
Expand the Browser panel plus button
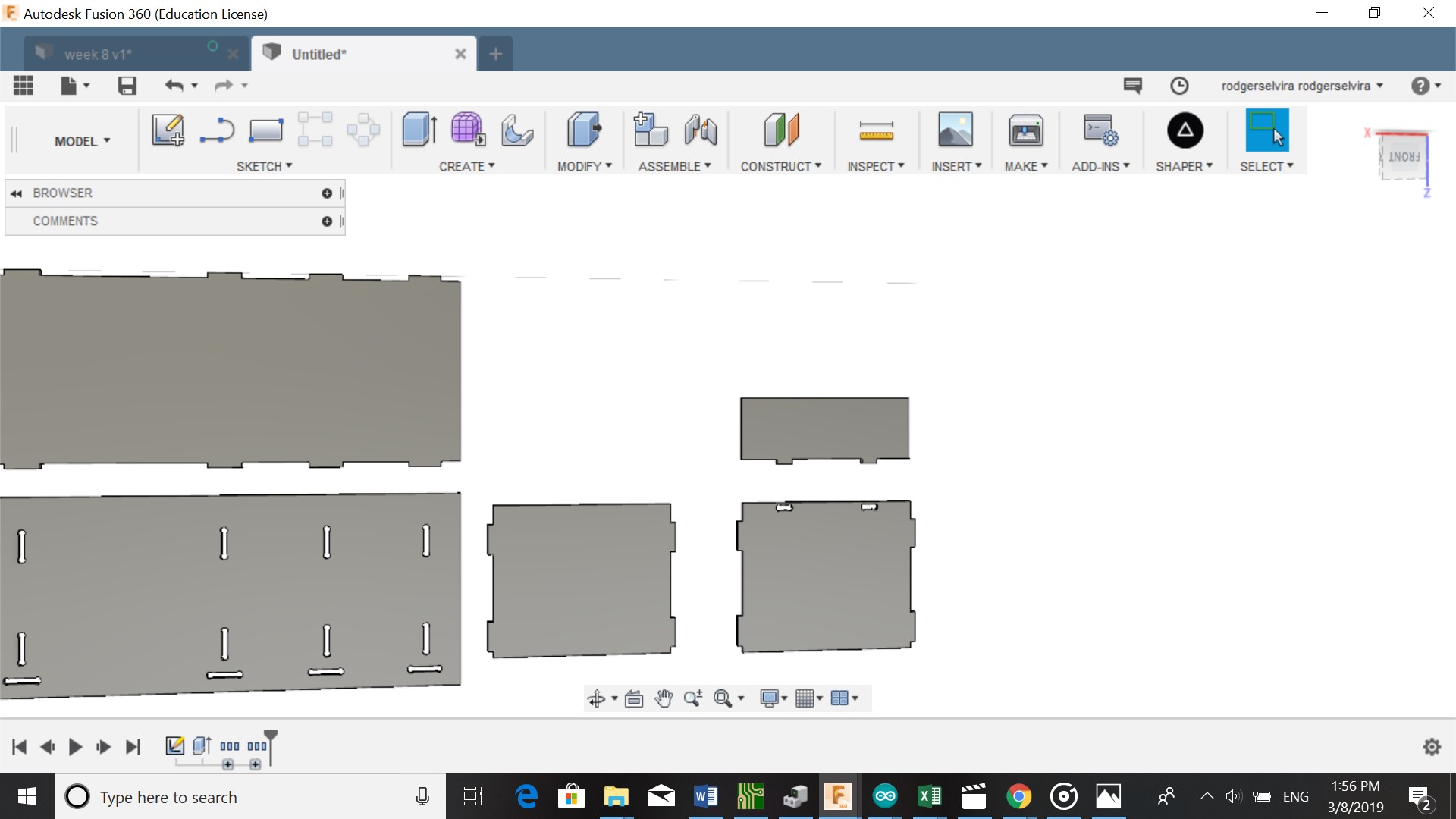327,193
